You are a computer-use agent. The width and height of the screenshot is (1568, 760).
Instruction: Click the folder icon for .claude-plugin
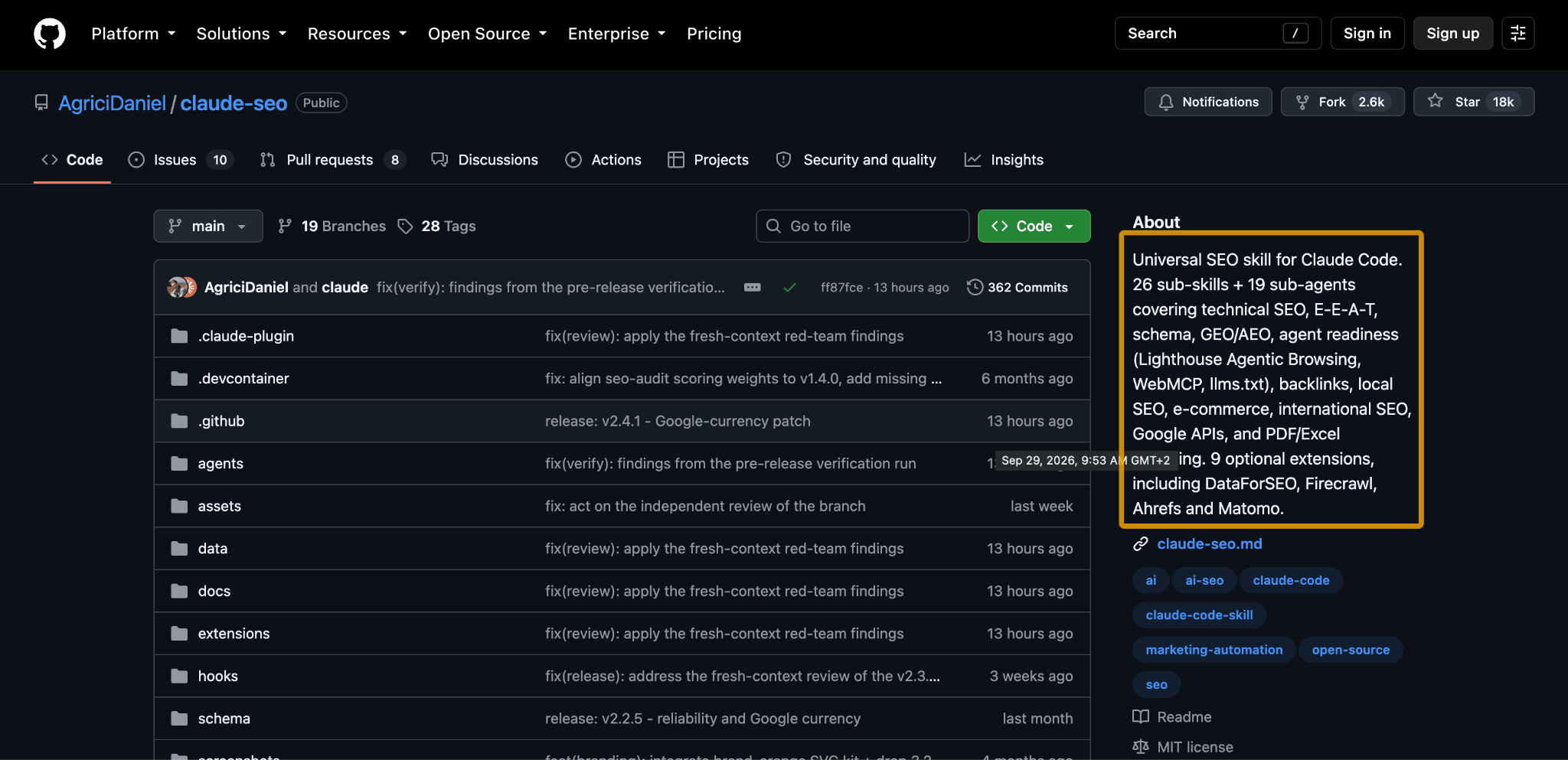(x=179, y=336)
